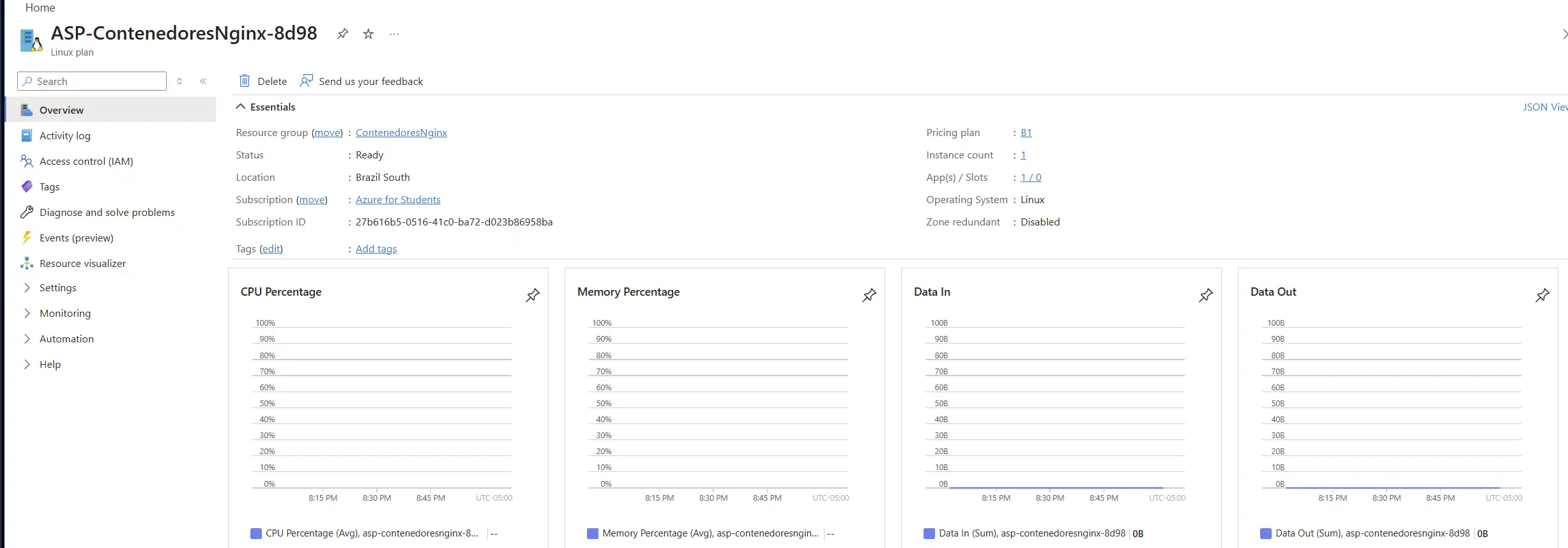This screenshot has height=548, width=1568.
Task: Pin the Memory Percentage chart
Action: (869, 295)
